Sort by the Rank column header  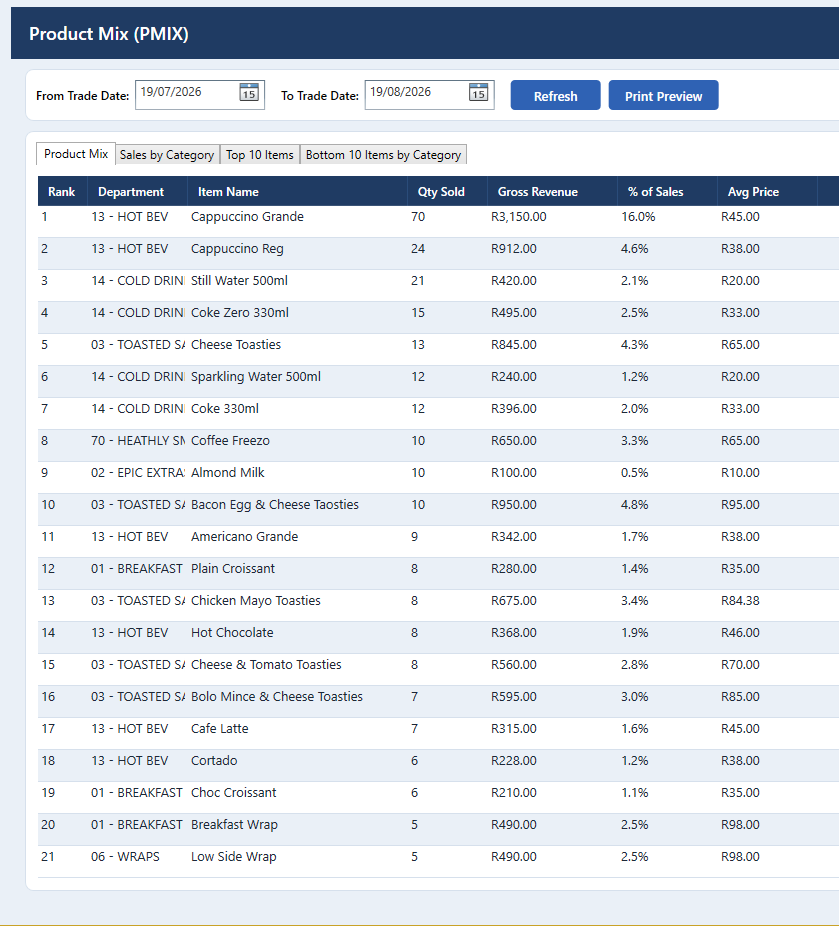click(62, 191)
